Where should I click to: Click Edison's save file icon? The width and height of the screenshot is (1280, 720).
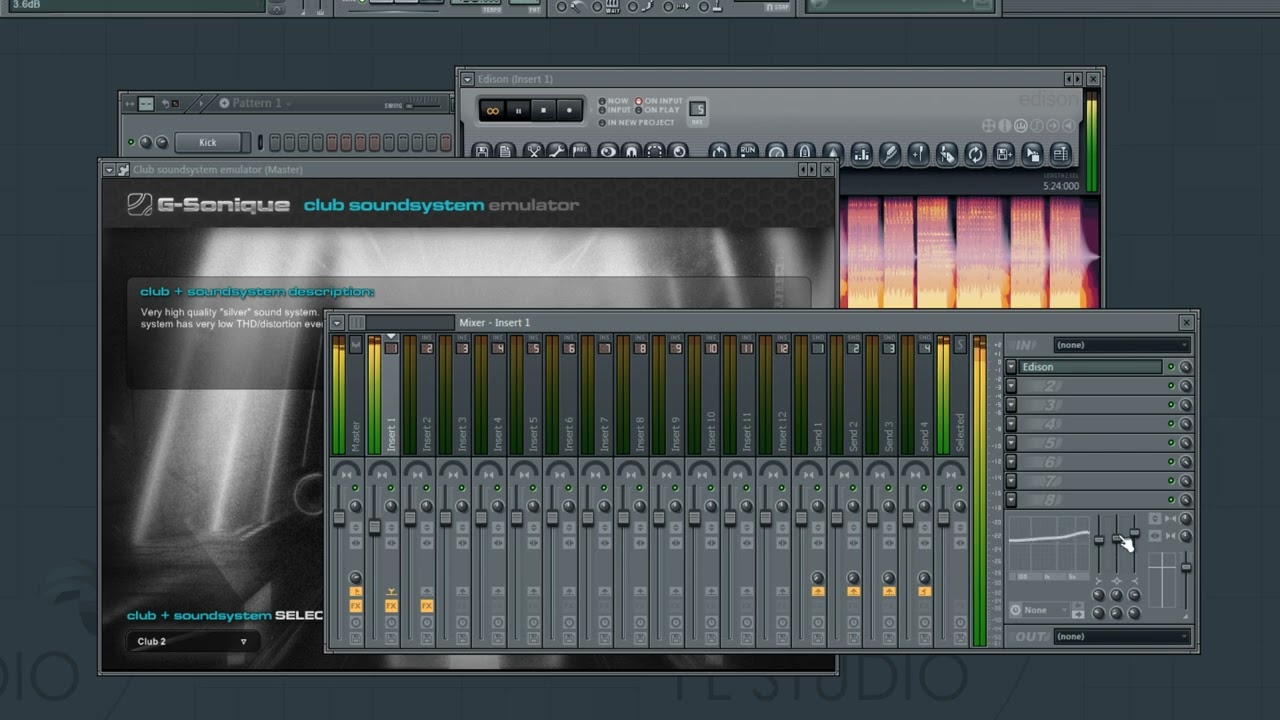483,152
